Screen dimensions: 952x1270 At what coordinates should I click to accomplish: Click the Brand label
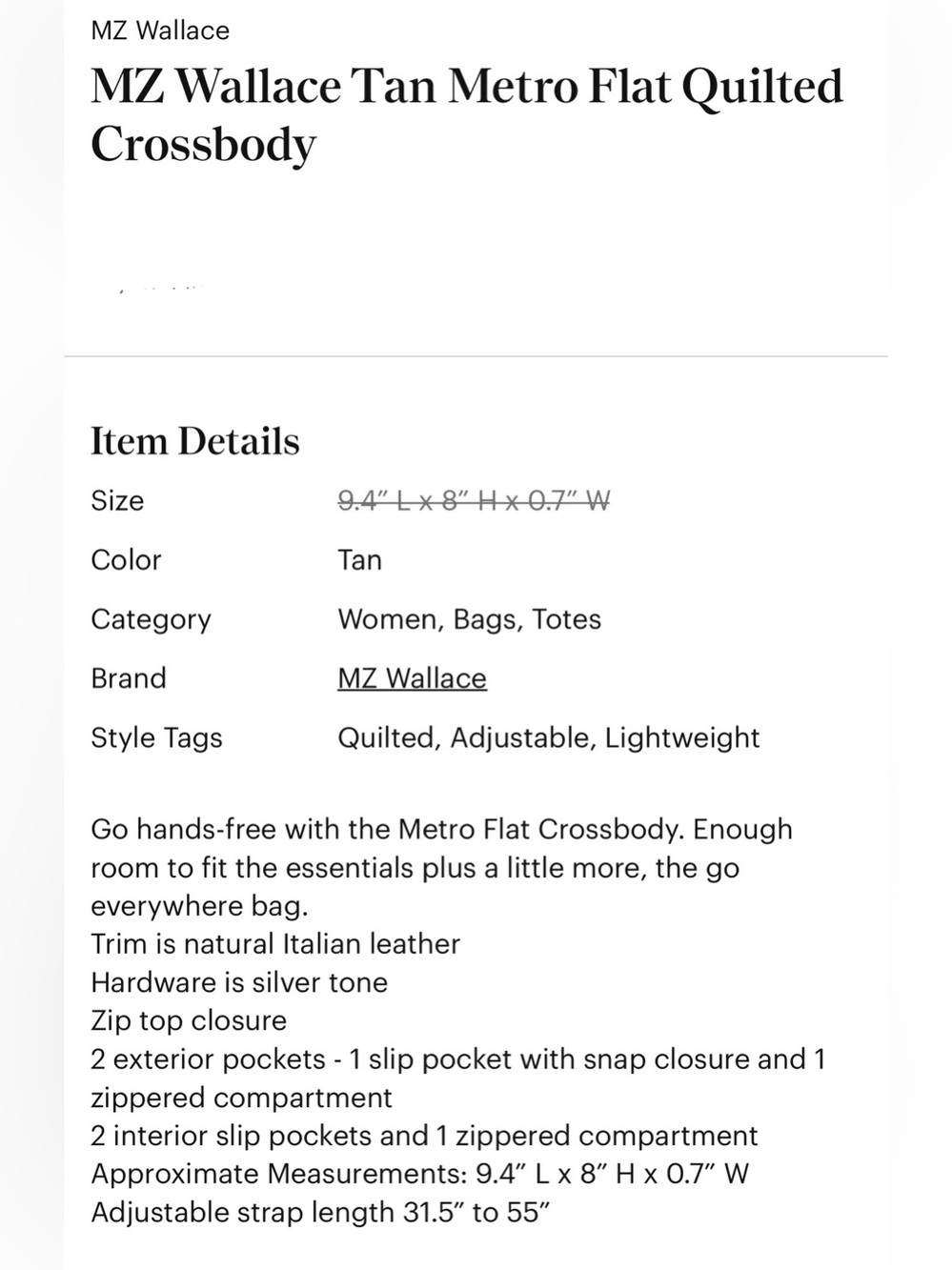point(129,678)
